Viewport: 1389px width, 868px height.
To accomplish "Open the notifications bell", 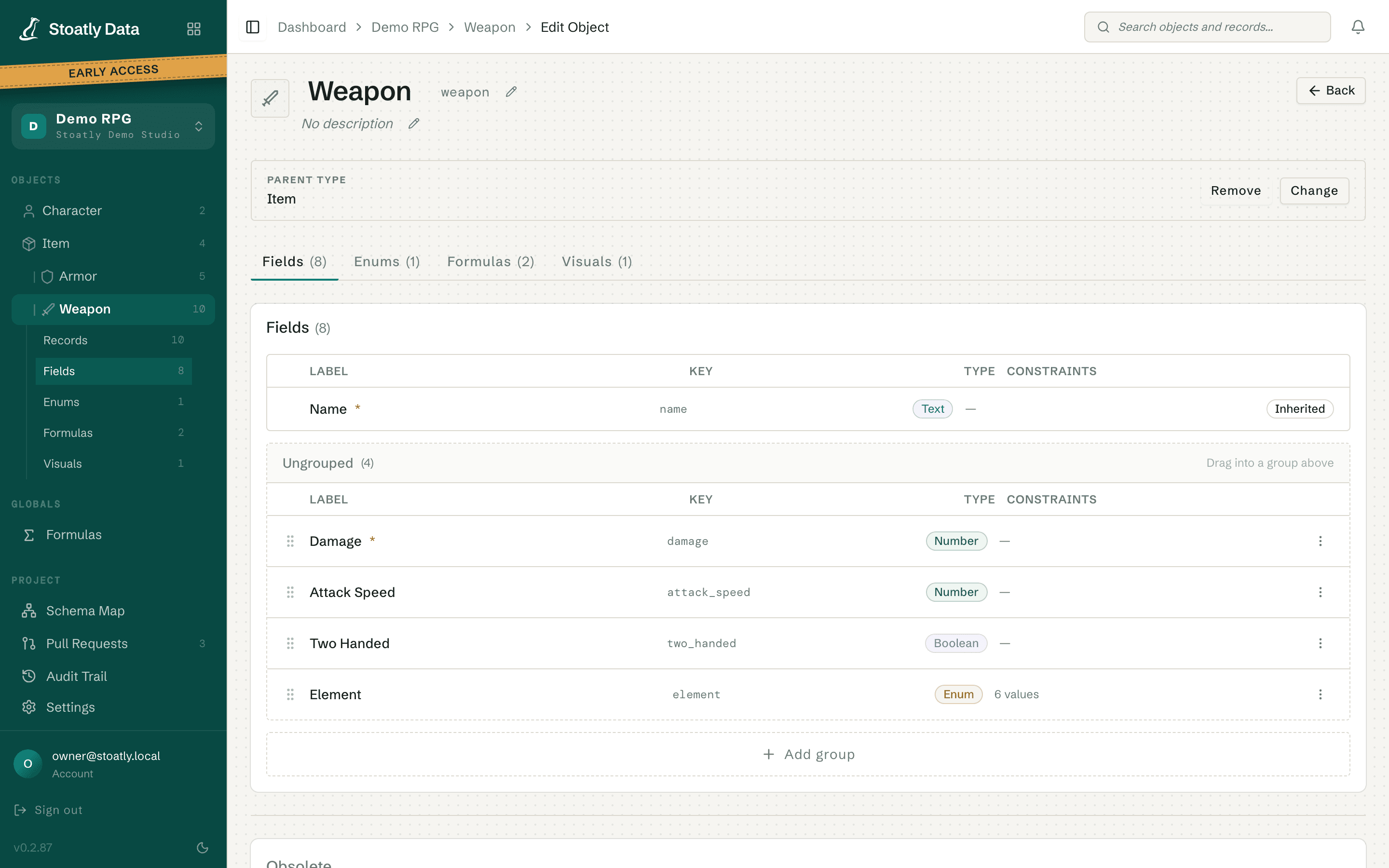I will pos(1358,27).
